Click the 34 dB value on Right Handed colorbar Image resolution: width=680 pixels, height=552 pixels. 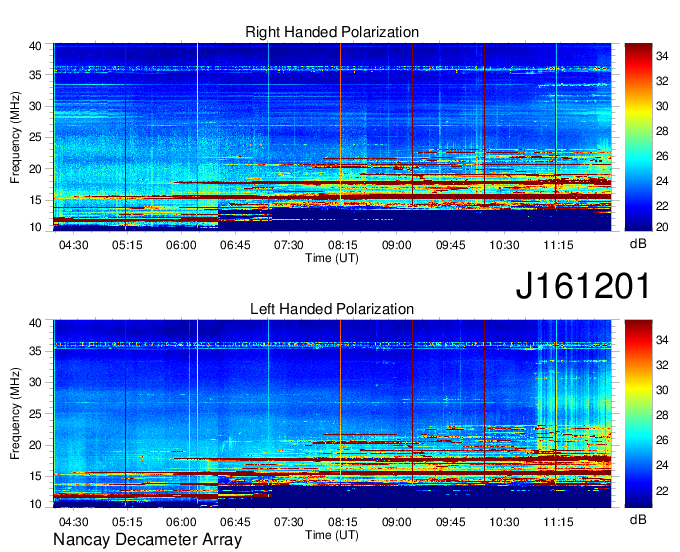click(x=662, y=56)
